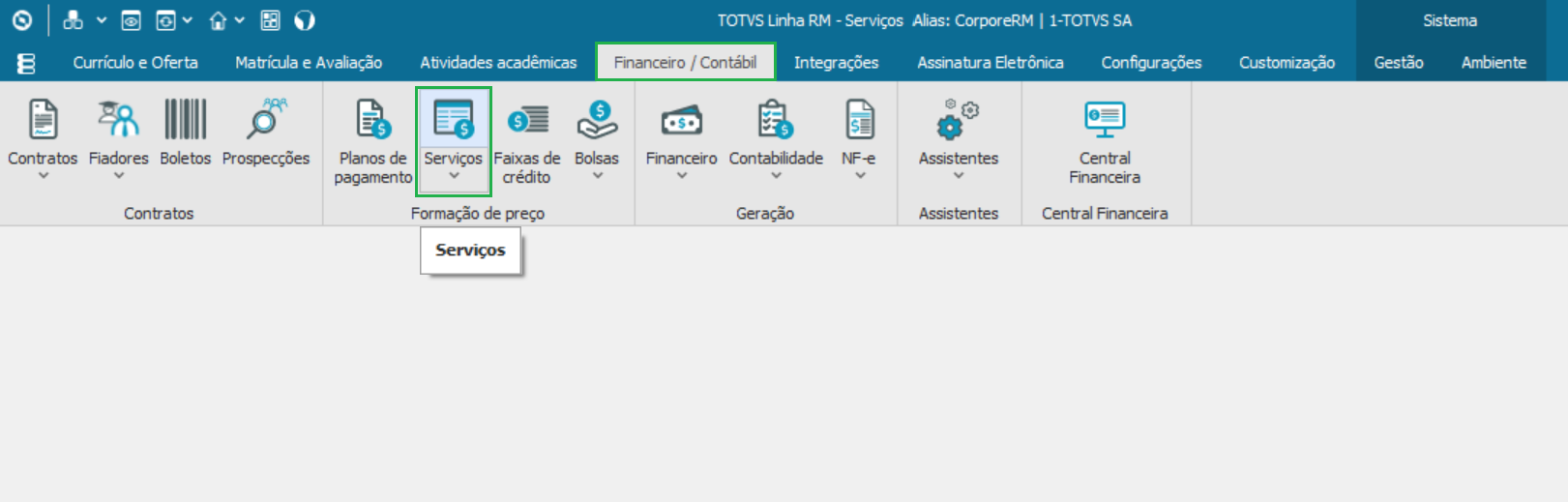This screenshot has width=1568, height=502.
Task: Open the Prospecções magnifier icon
Action: 266,119
